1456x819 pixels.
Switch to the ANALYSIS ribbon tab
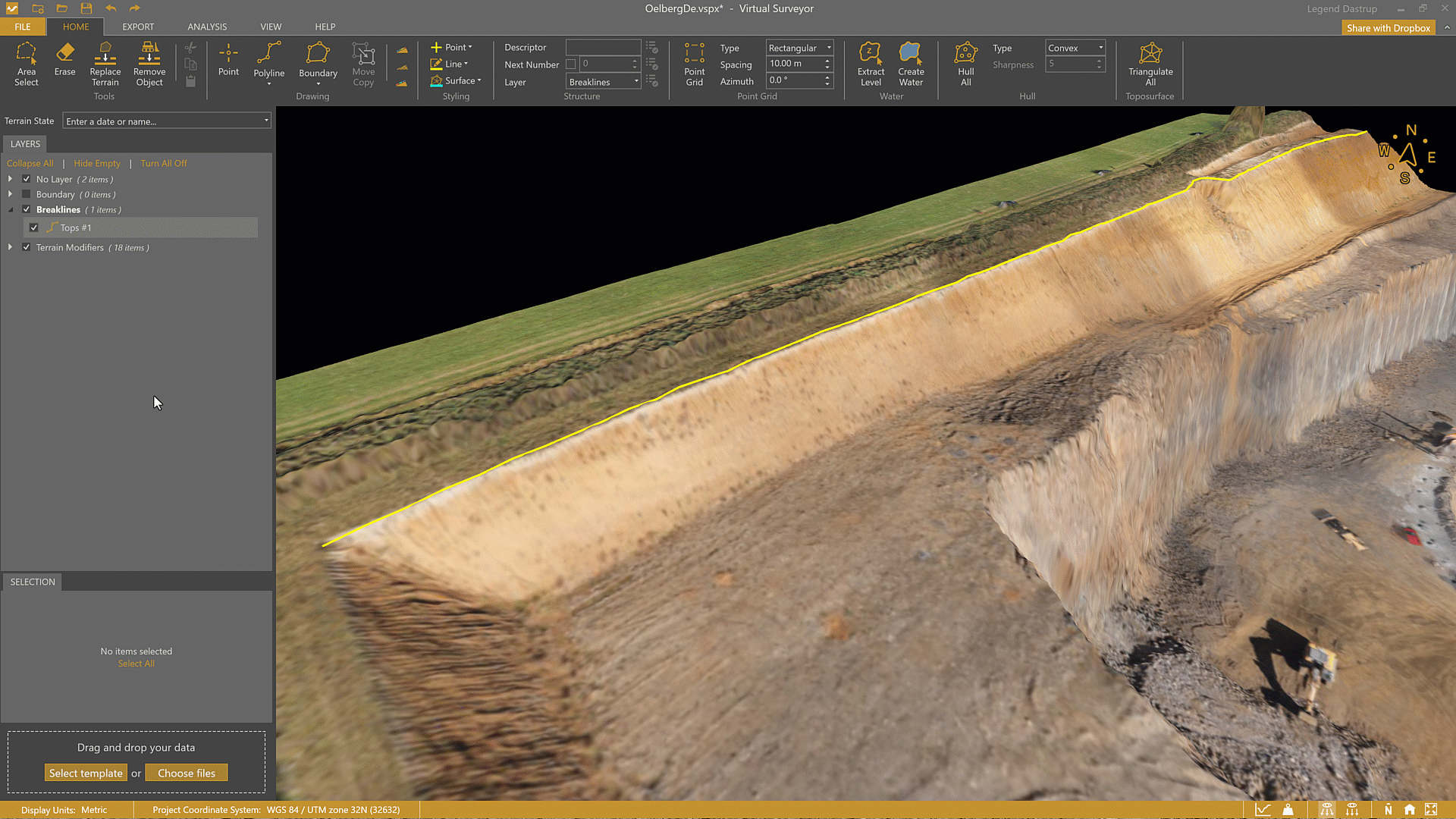click(x=207, y=27)
